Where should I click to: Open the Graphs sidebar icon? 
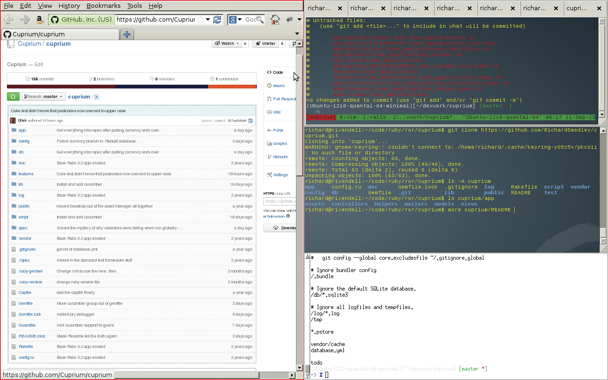tap(269, 143)
